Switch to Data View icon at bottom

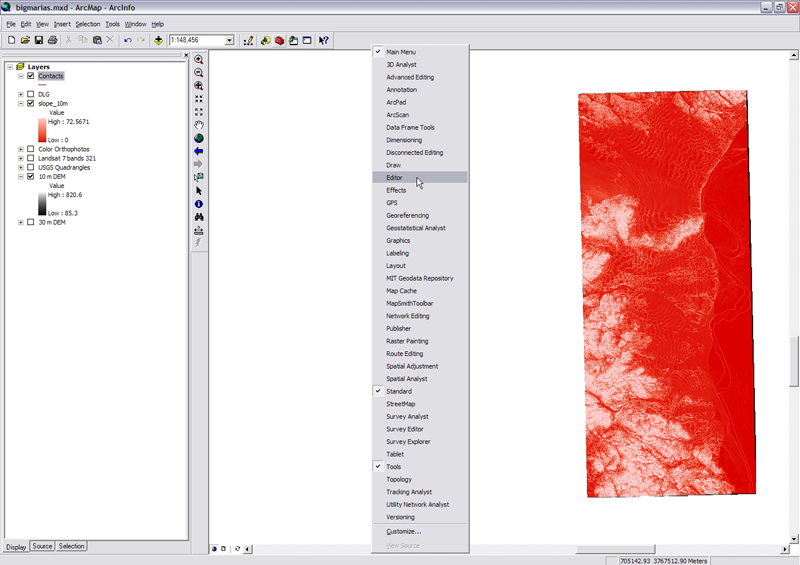[214, 549]
